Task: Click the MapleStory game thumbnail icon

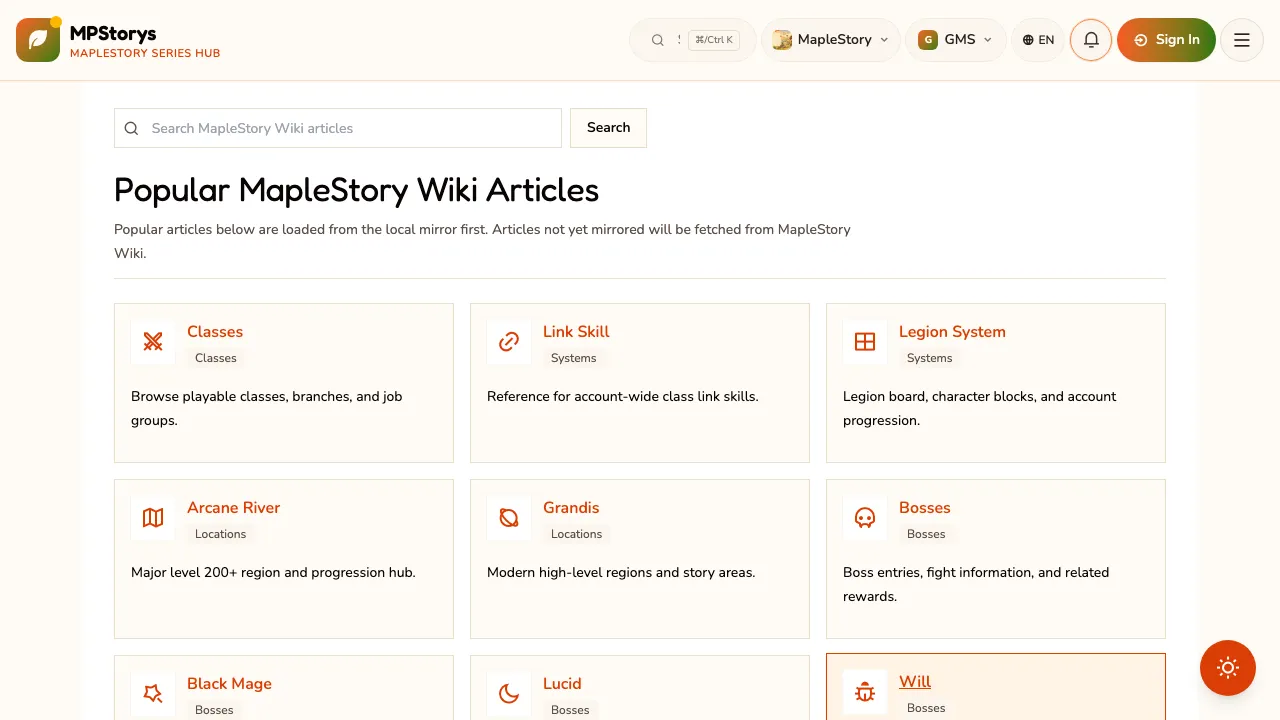Action: (782, 40)
